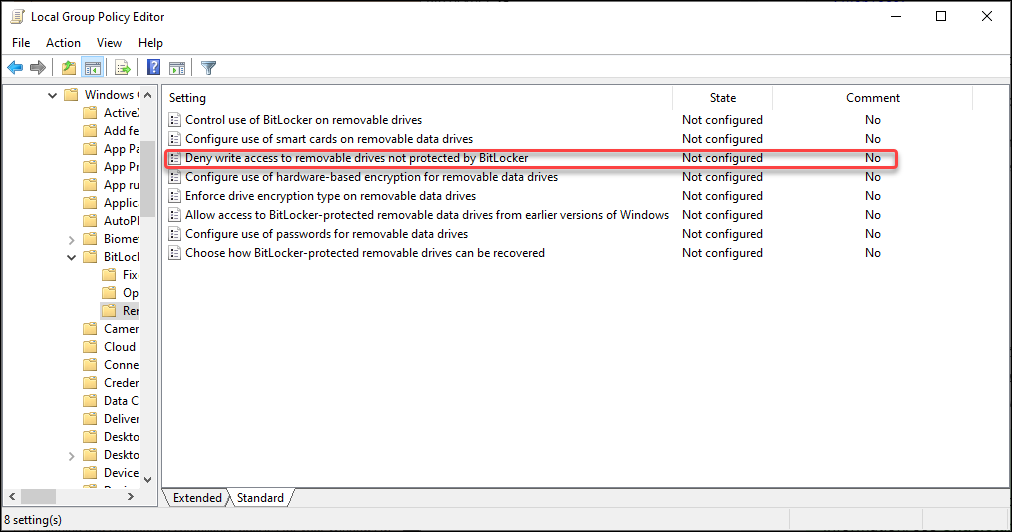This screenshot has width=1012, height=532.
Task: Sort list by the State column header
Action: click(x=722, y=98)
